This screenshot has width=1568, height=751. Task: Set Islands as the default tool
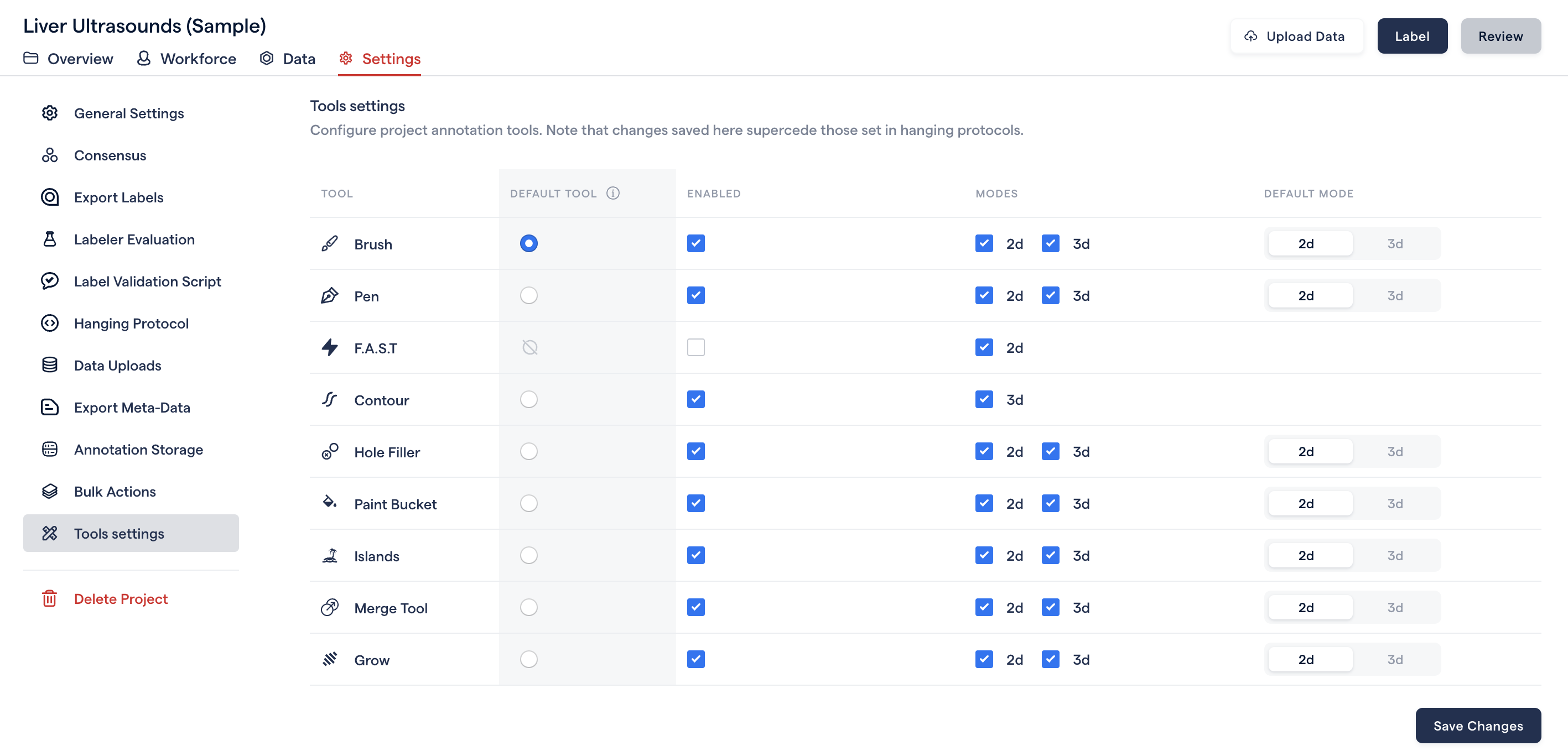(x=528, y=555)
